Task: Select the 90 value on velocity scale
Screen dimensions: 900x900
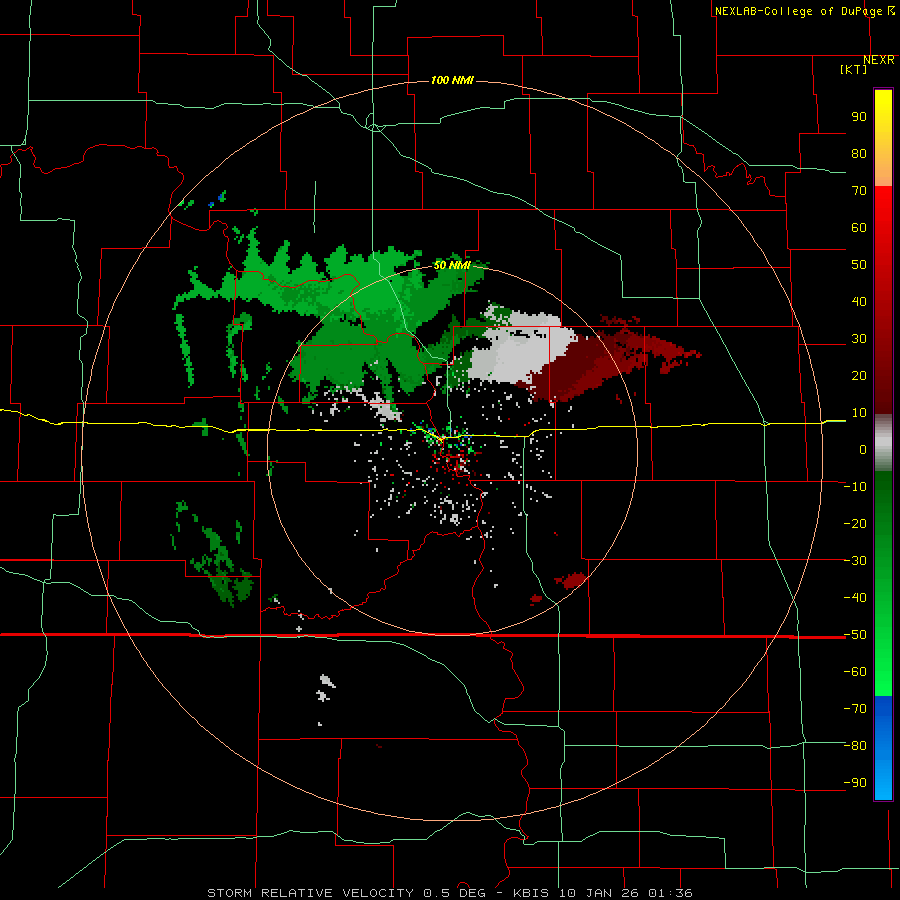Action: click(x=859, y=117)
